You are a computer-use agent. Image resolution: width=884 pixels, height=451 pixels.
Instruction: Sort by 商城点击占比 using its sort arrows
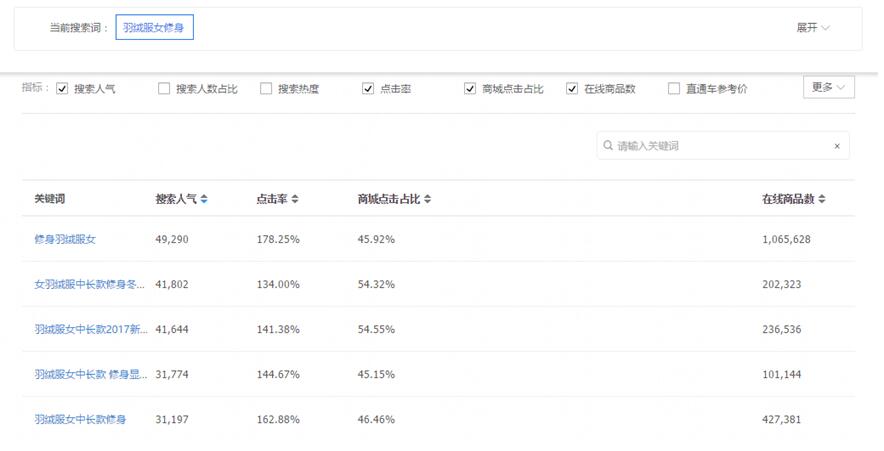(x=427, y=199)
